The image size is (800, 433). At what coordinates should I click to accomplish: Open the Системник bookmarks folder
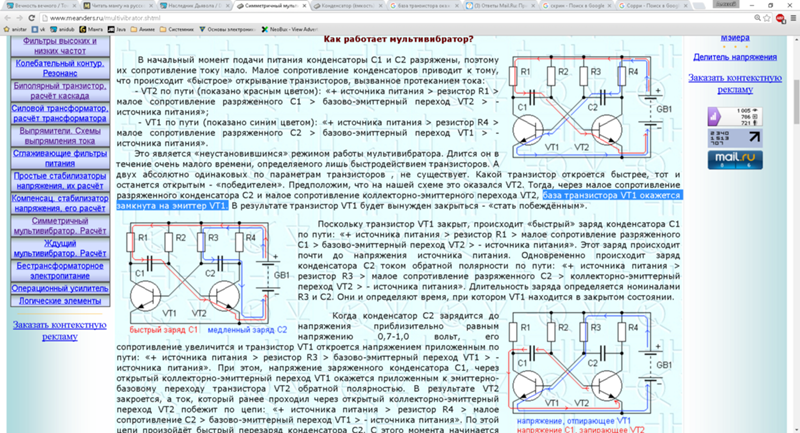[x=177, y=30]
